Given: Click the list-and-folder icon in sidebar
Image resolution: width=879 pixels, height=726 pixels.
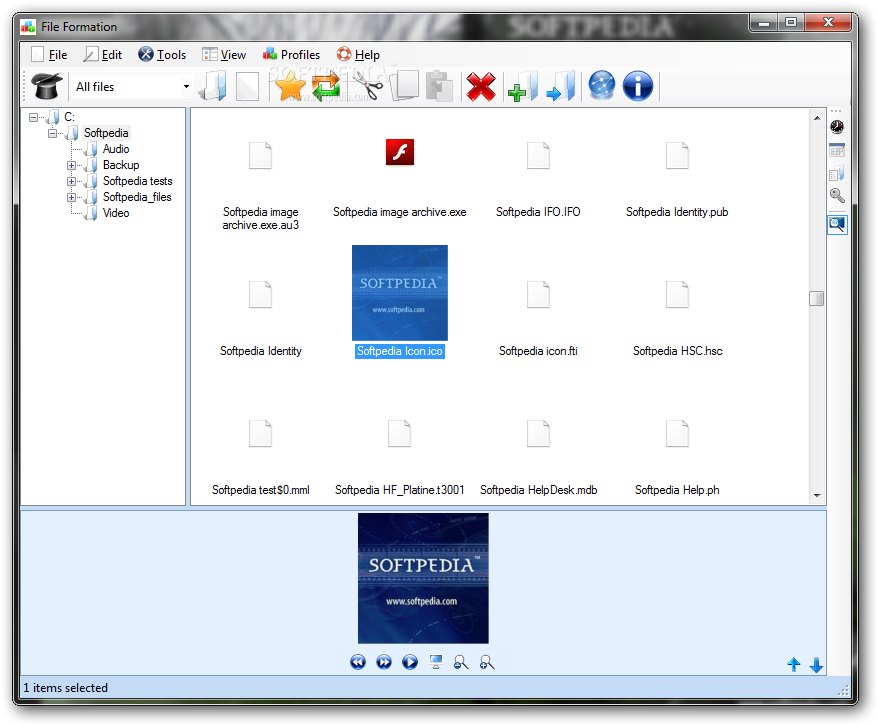Looking at the screenshot, I should [837, 173].
